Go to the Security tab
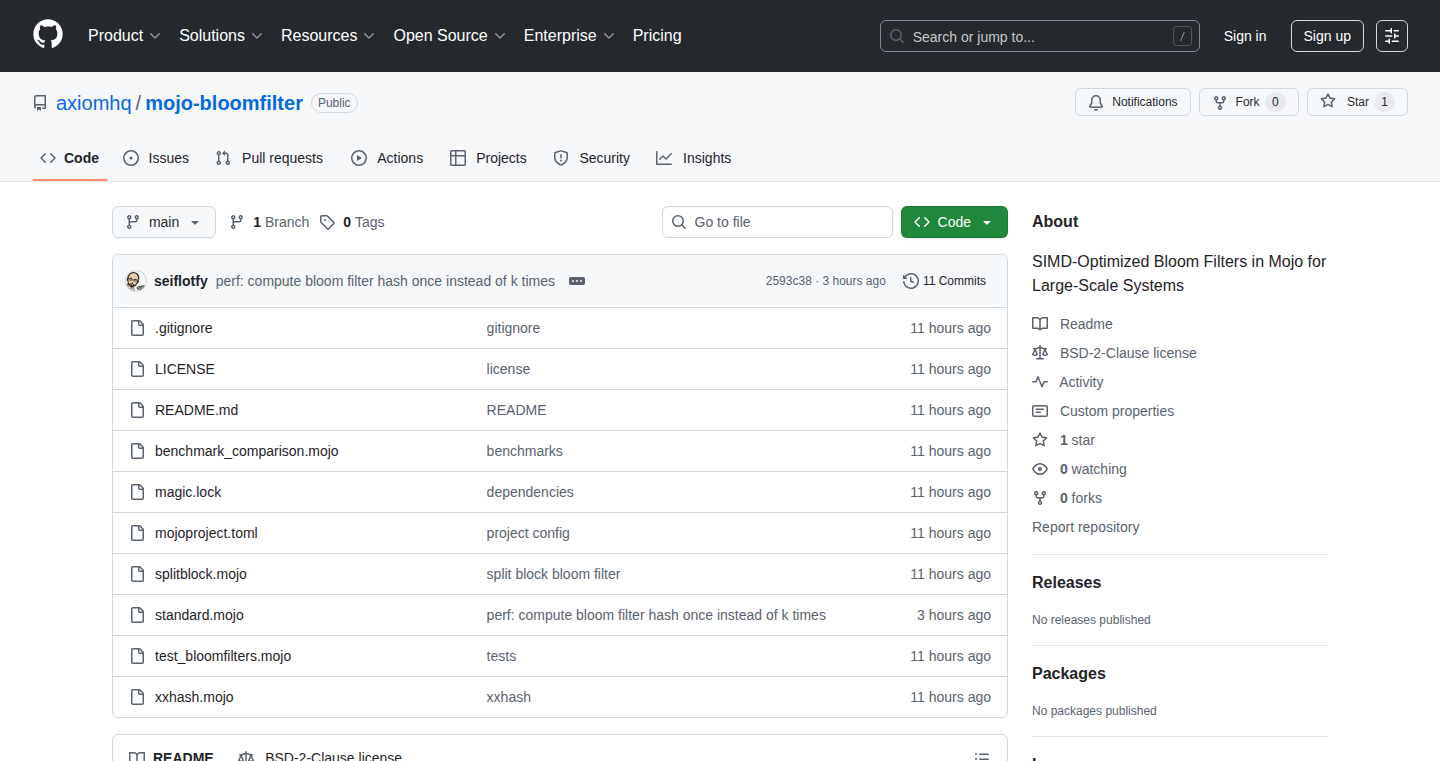The height and width of the screenshot is (761, 1440). coord(592,158)
